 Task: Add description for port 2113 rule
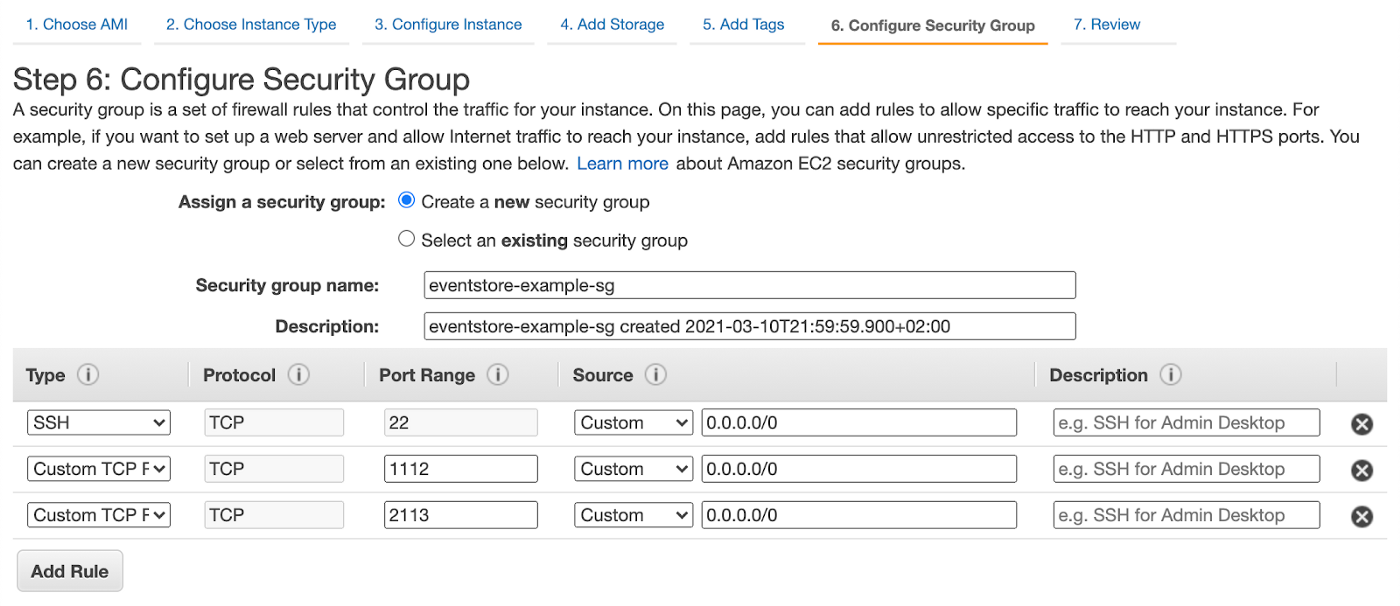[1187, 514]
